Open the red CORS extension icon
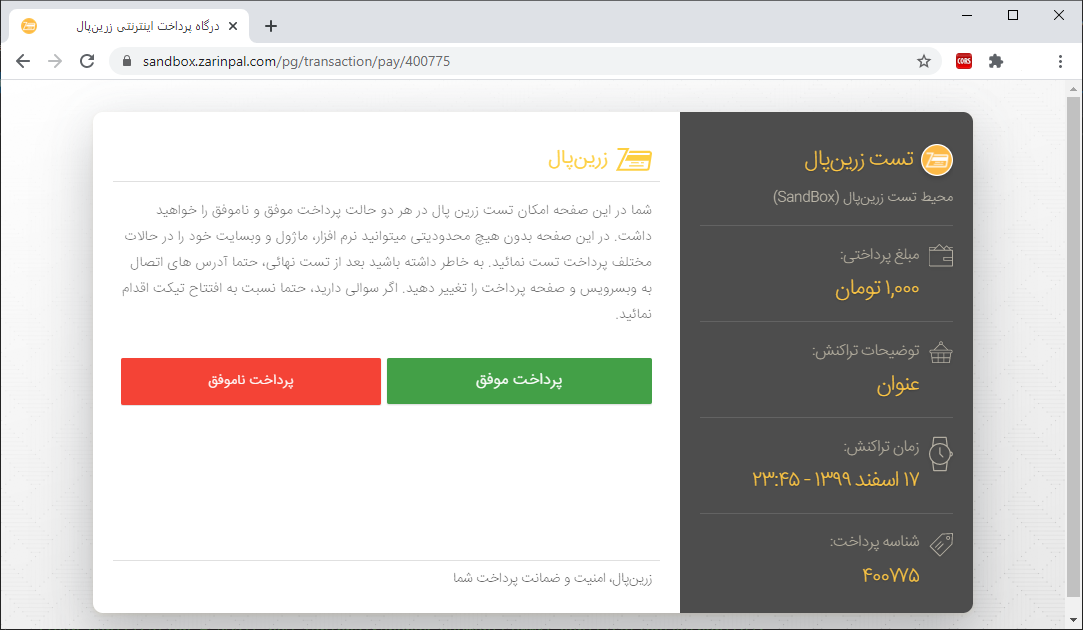The height and width of the screenshot is (630, 1083). (x=964, y=61)
